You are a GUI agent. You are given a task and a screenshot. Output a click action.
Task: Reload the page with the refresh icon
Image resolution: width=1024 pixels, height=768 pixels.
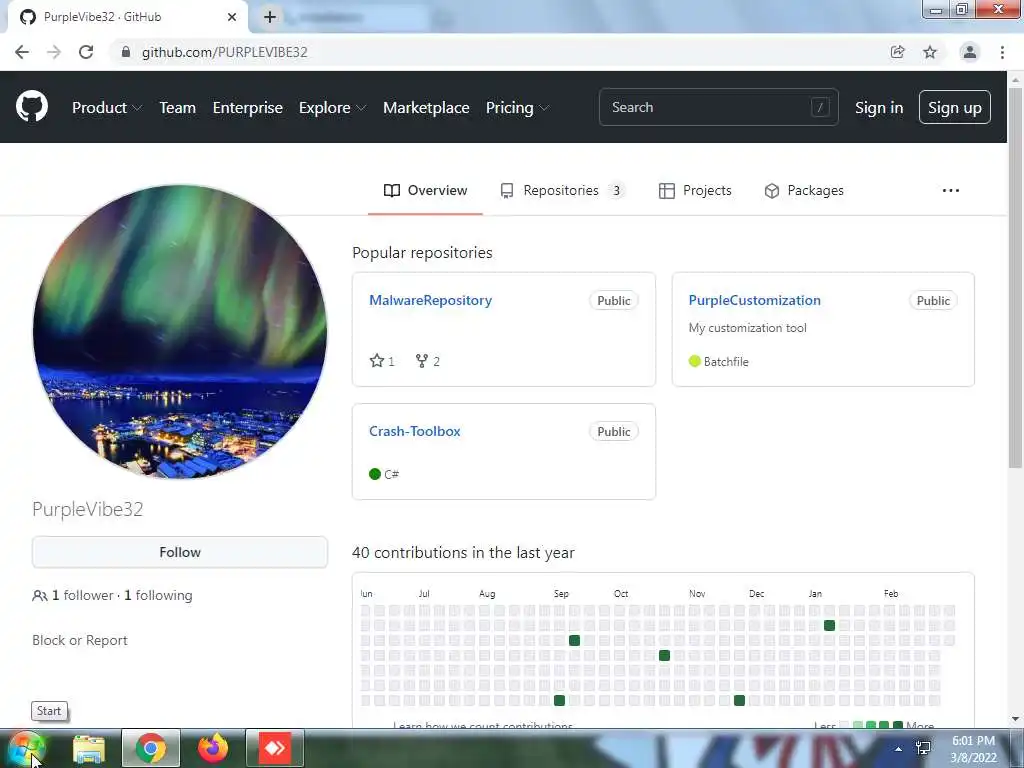point(86,52)
